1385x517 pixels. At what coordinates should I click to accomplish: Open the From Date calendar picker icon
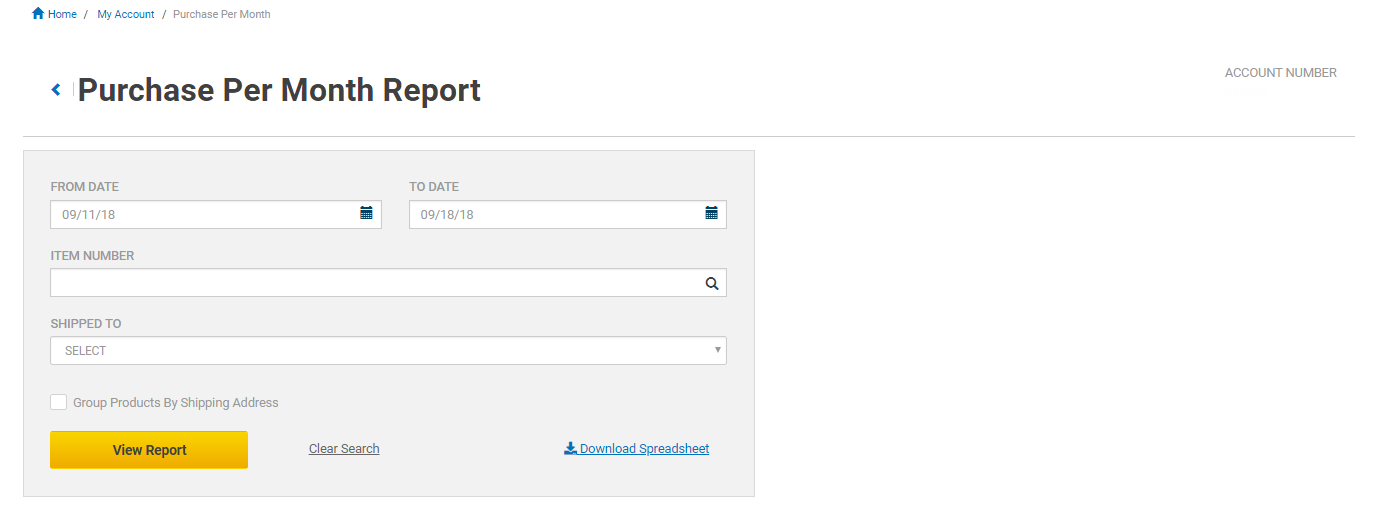(x=366, y=213)
